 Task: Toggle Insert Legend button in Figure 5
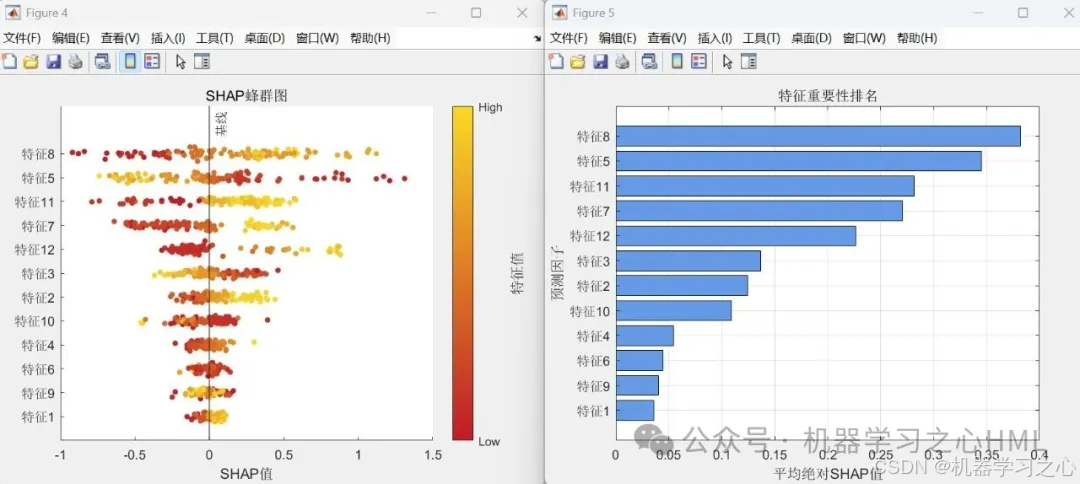698,62
